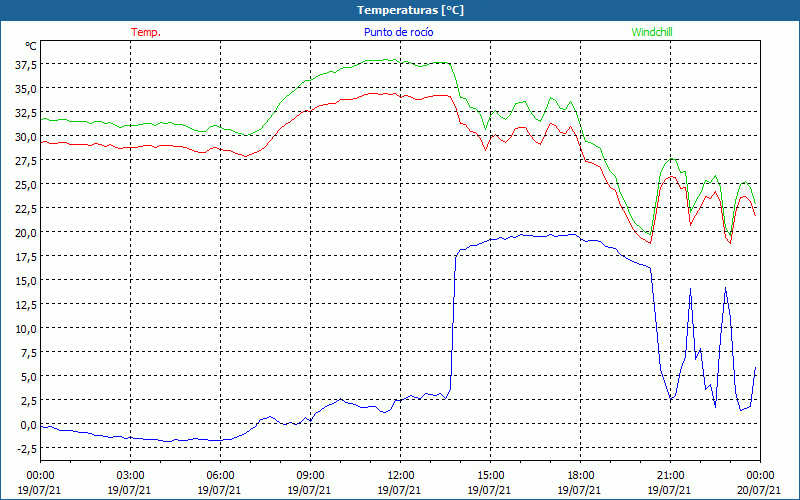The height and width of the screenshot is (500, 800).
Task: Click the 15:00 time axis label
Action: point(490,476)
